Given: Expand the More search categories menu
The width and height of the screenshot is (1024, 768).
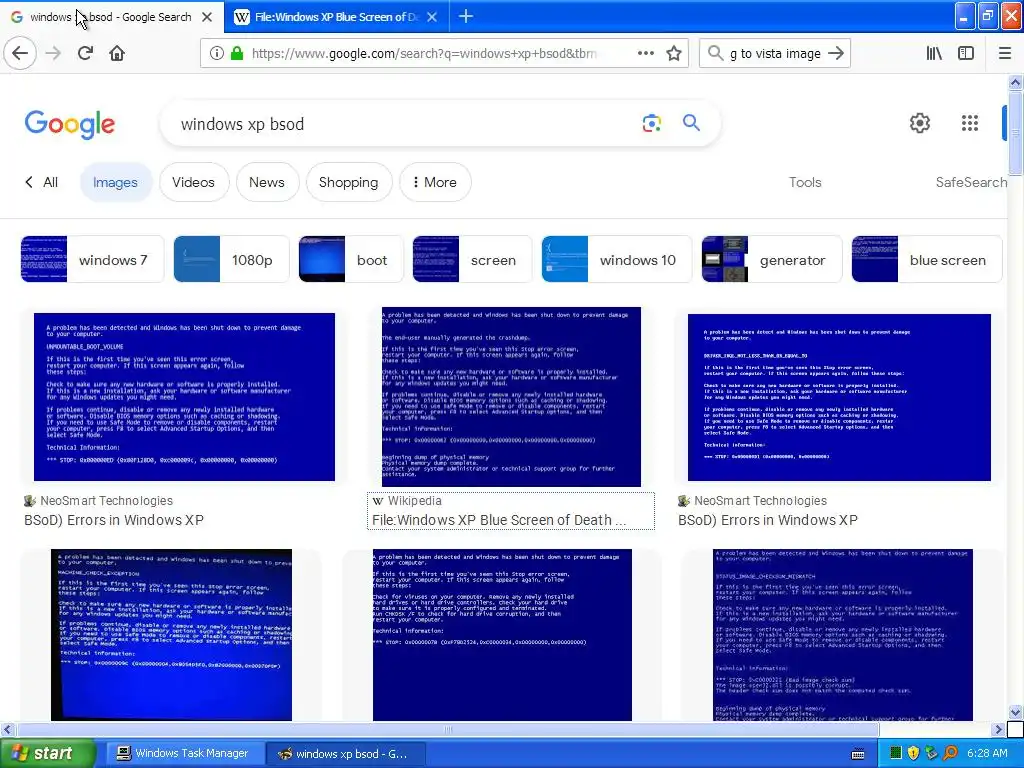Looking at the screenshot, I should 435,182.
